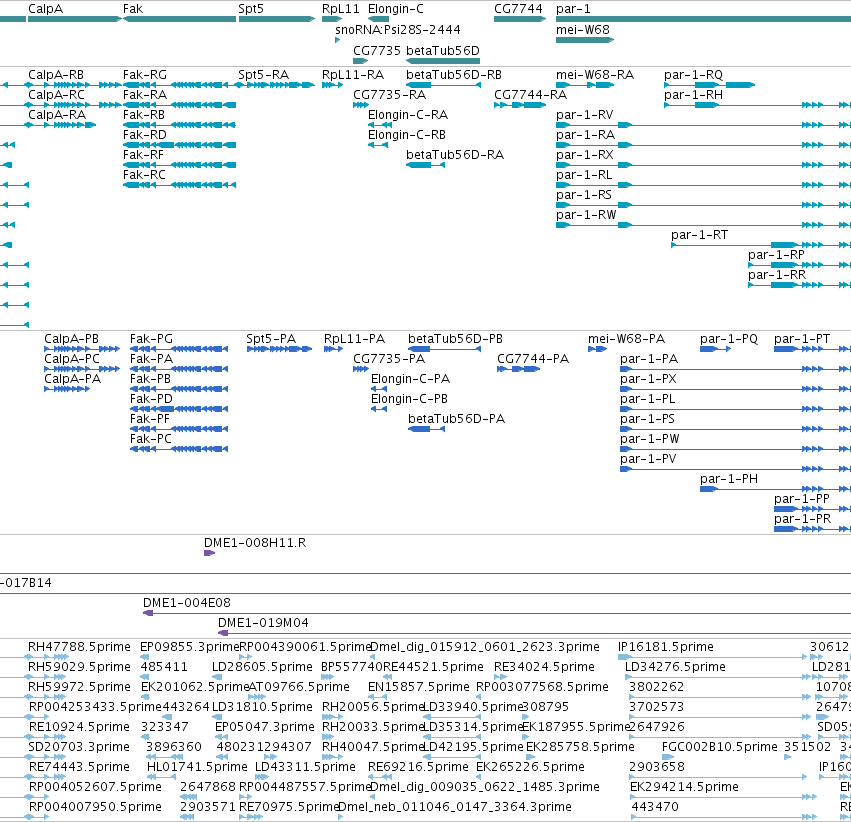Select EST EK294214.5prime
The width and height of the screenshot is (851, 822).
[x=723, y=797]
